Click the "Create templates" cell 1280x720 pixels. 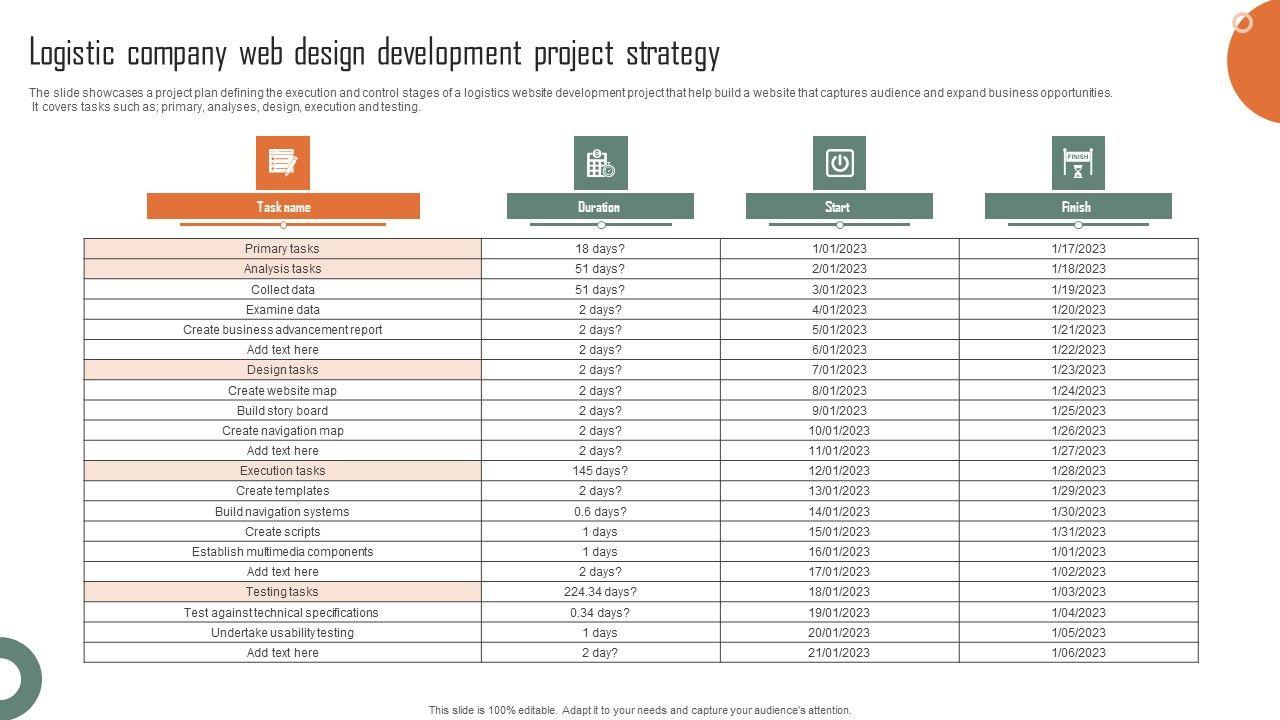pyautogui.click(x=283, y=491)
